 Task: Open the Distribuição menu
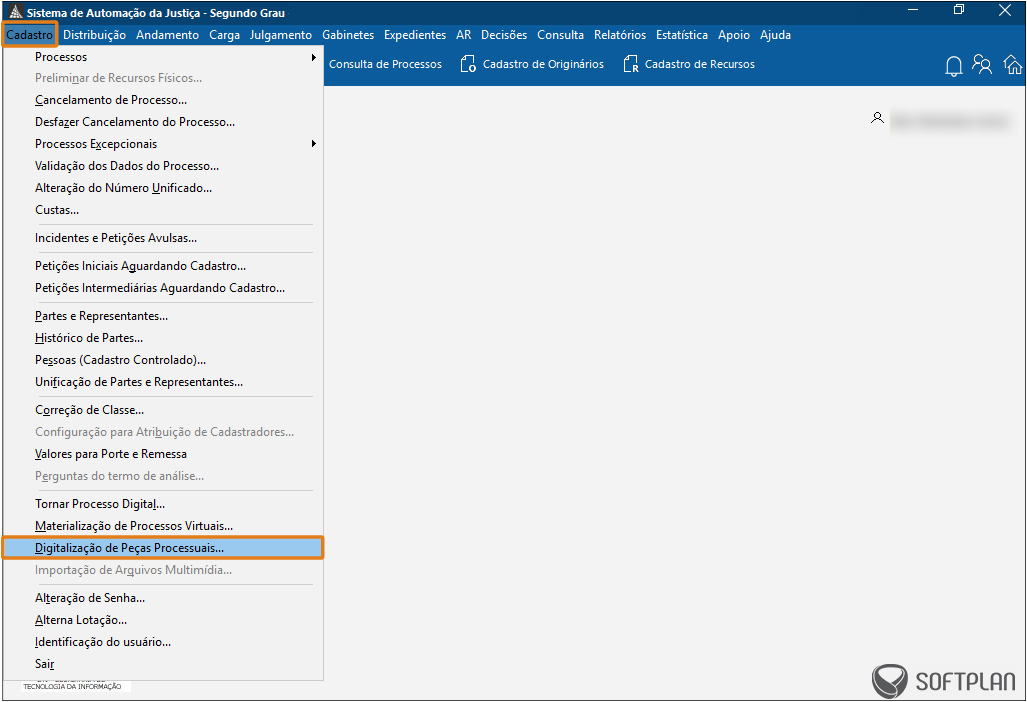pos(94,35)
